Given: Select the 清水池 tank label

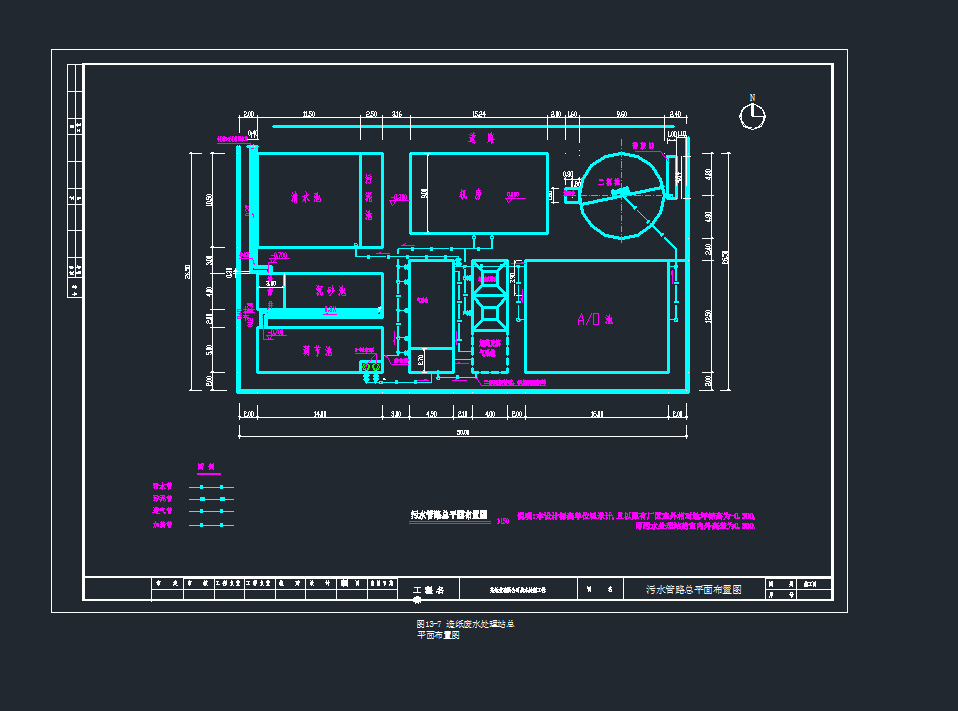Looking at the screenshot, I should (305, 198).
